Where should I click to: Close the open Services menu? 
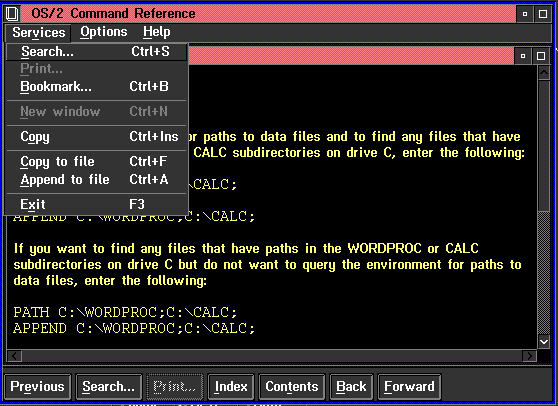(x=38, y=32)
